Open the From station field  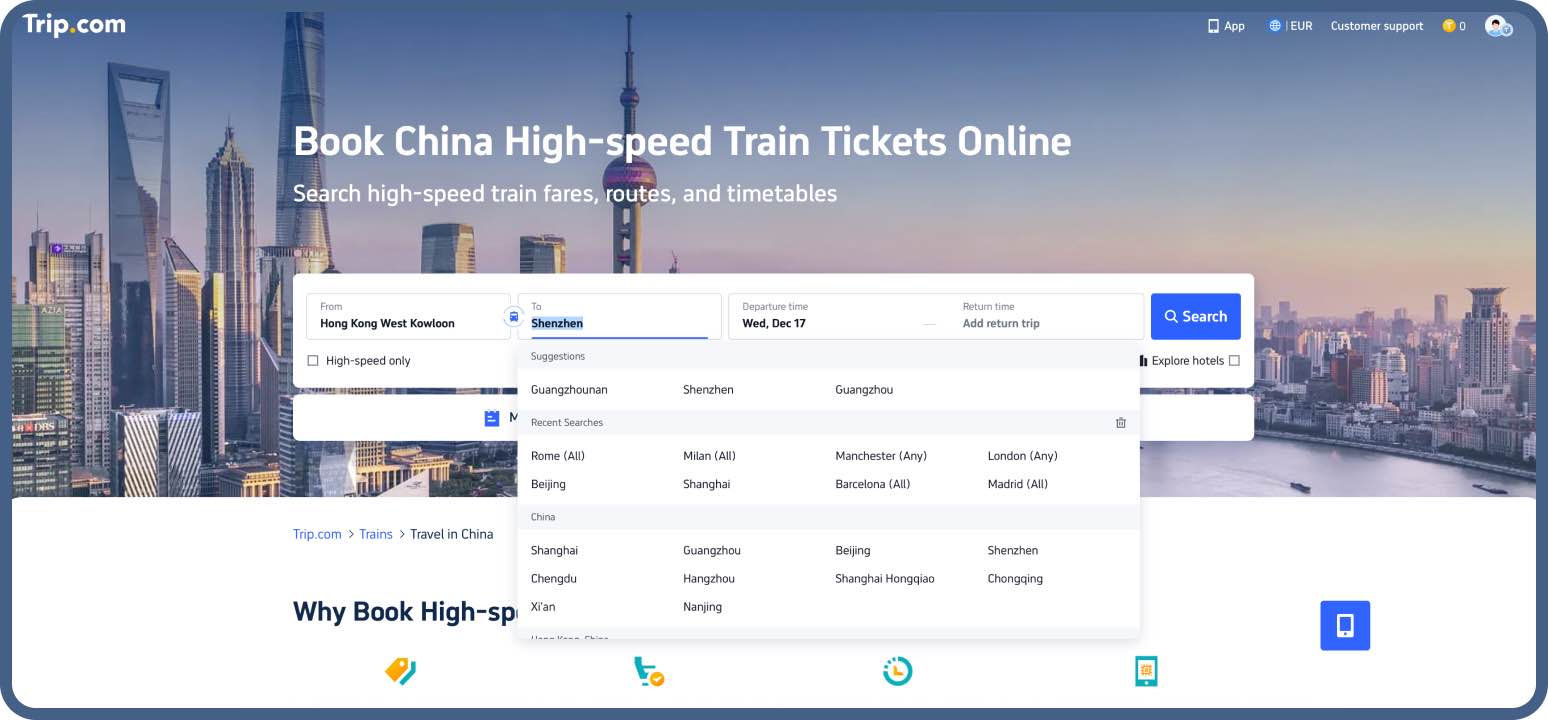[x=408, y=317]
